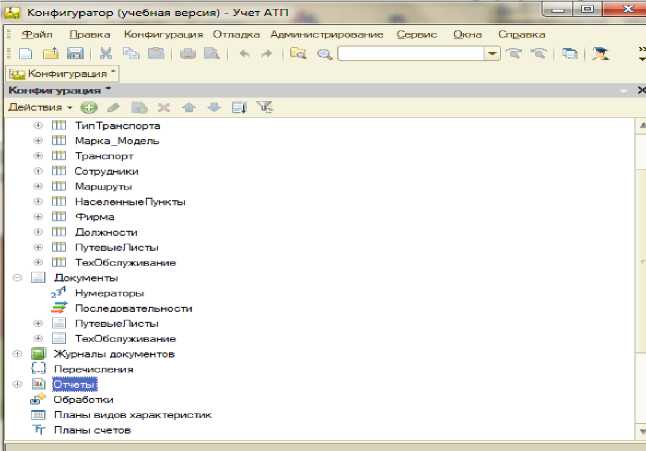Click the Save diskette toolbar icon
Image resolution: width=646 pixels, height=451 pixels.
point(75,54)
